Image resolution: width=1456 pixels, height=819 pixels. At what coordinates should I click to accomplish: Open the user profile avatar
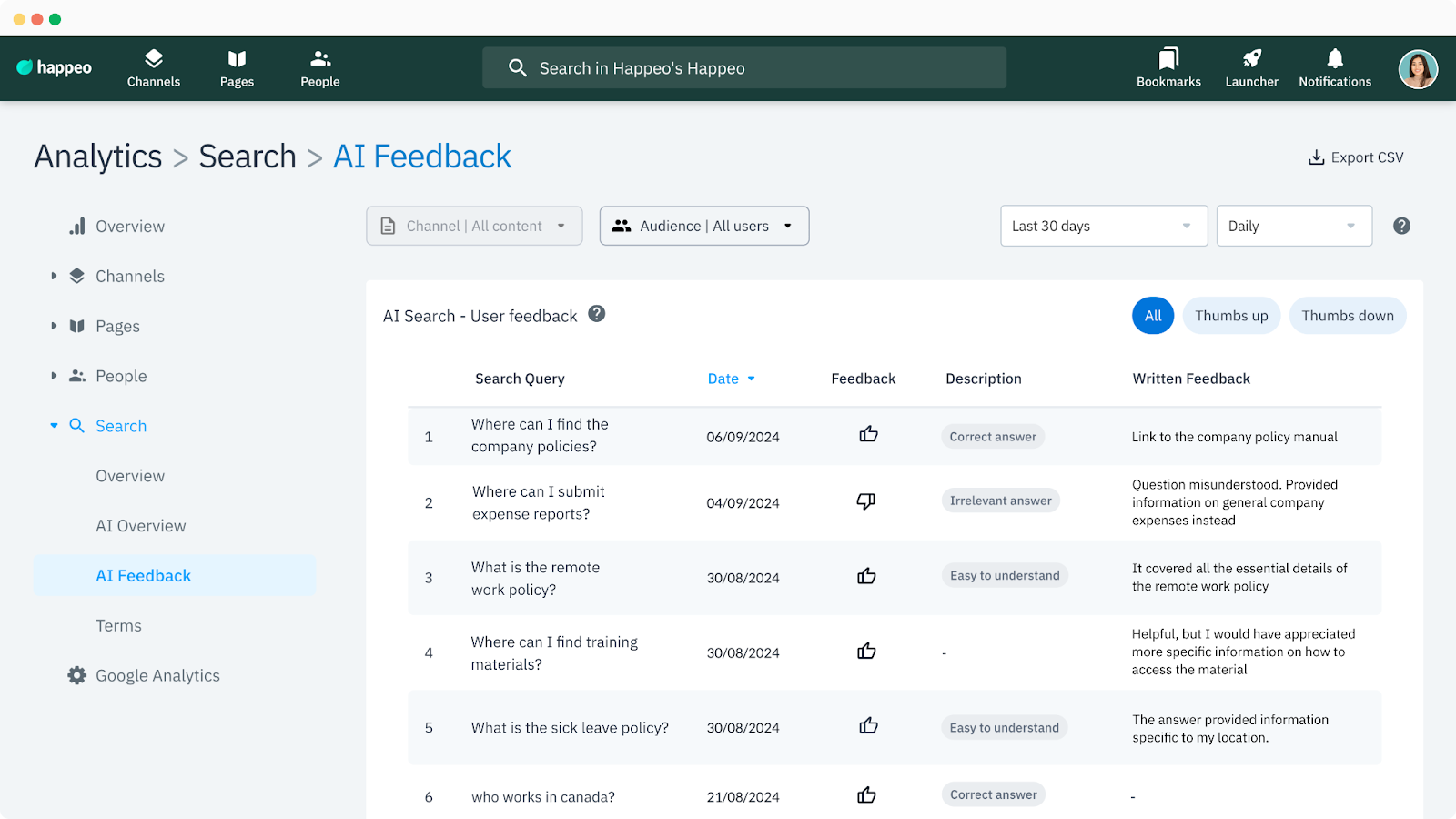pos(1417,69)
